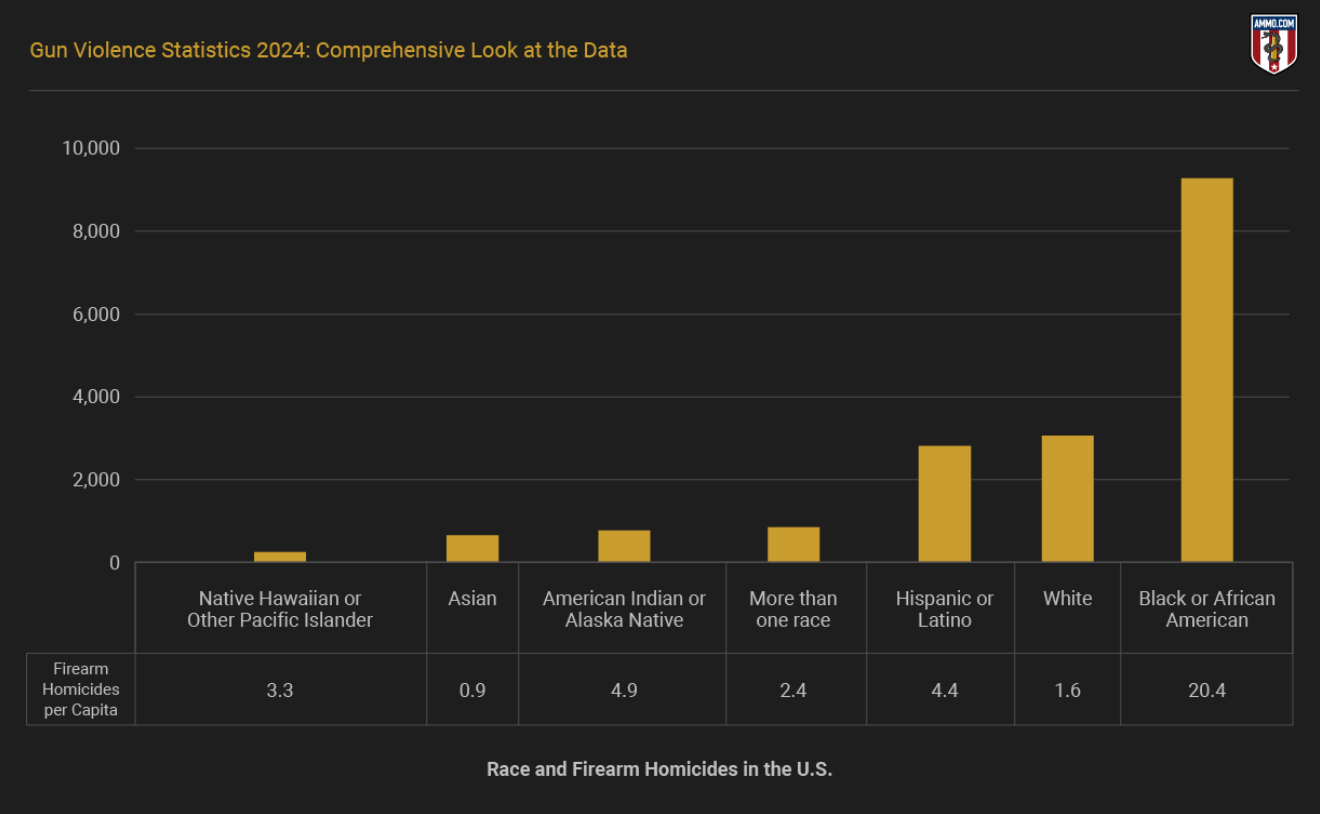Click the Gun Violence Statistics 2024 title
This screenshot has height=814, width=1320.
tap(328, 50)
